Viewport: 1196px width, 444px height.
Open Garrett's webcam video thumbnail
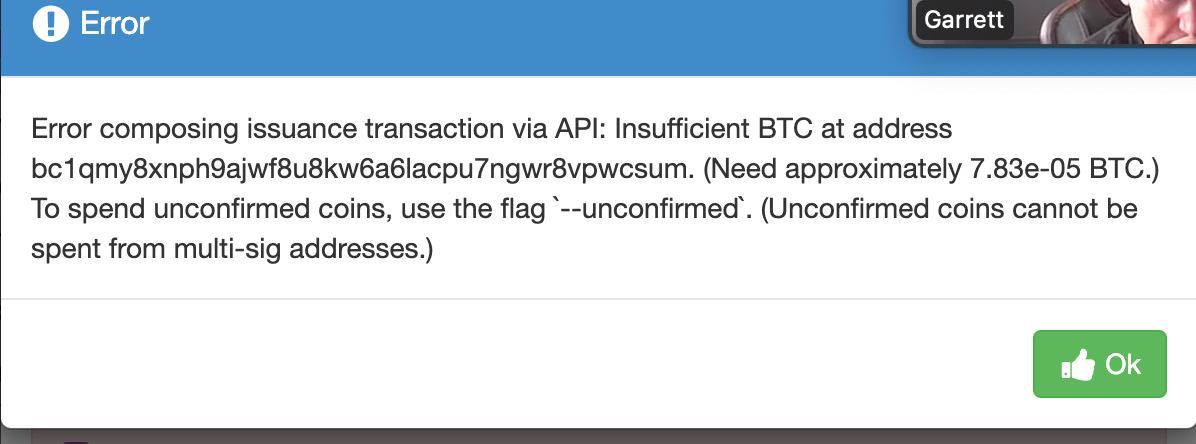pos(1053,22)
